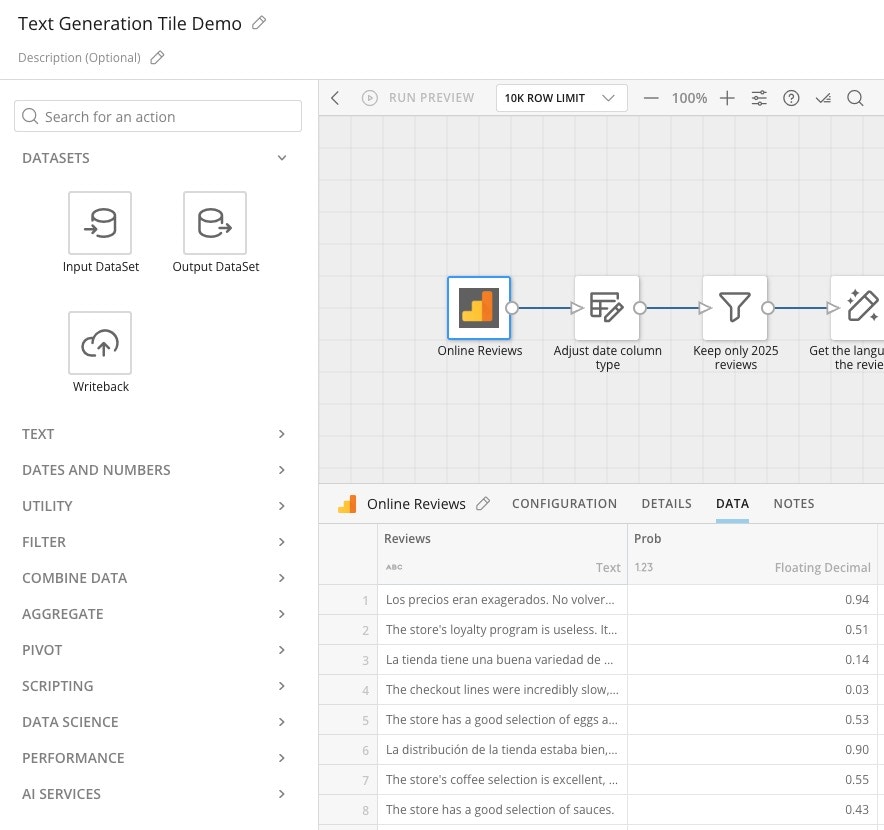
Task: Open the help question mark icon
Action: tap(791, 98)
